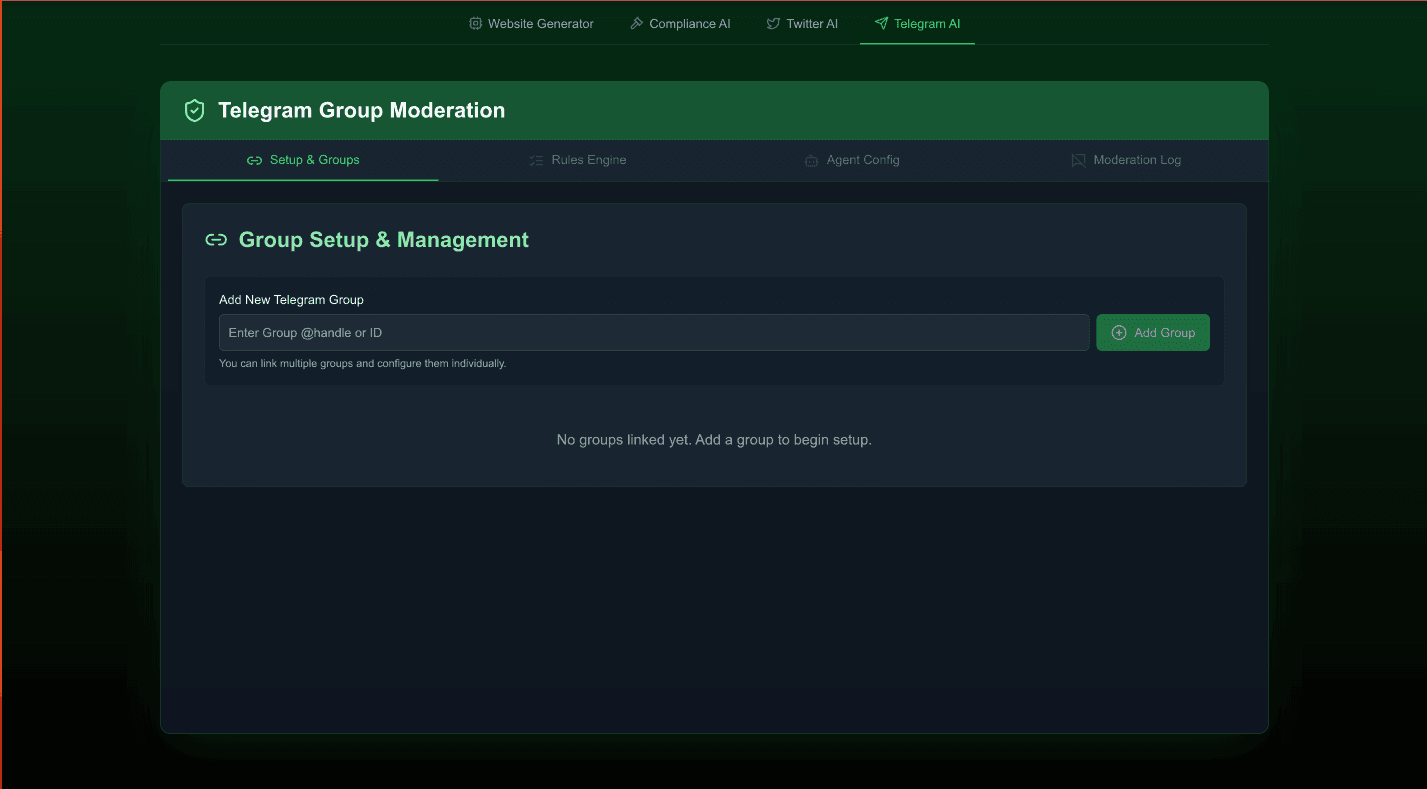
Task: View the Moderation Log sub-tab
Action: (x=1126, y=160)
